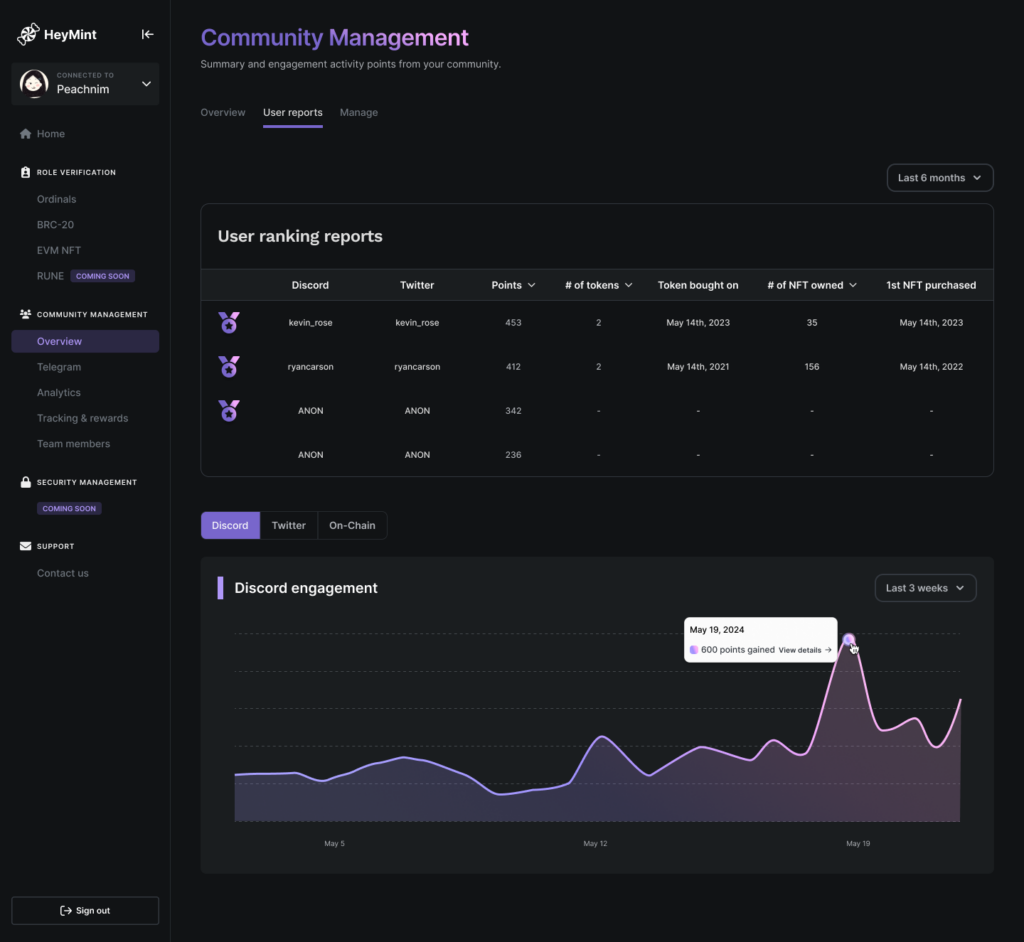Sort table by the Points column
The width and height of the screenshot is (1024, 942).
pos(513,285)
